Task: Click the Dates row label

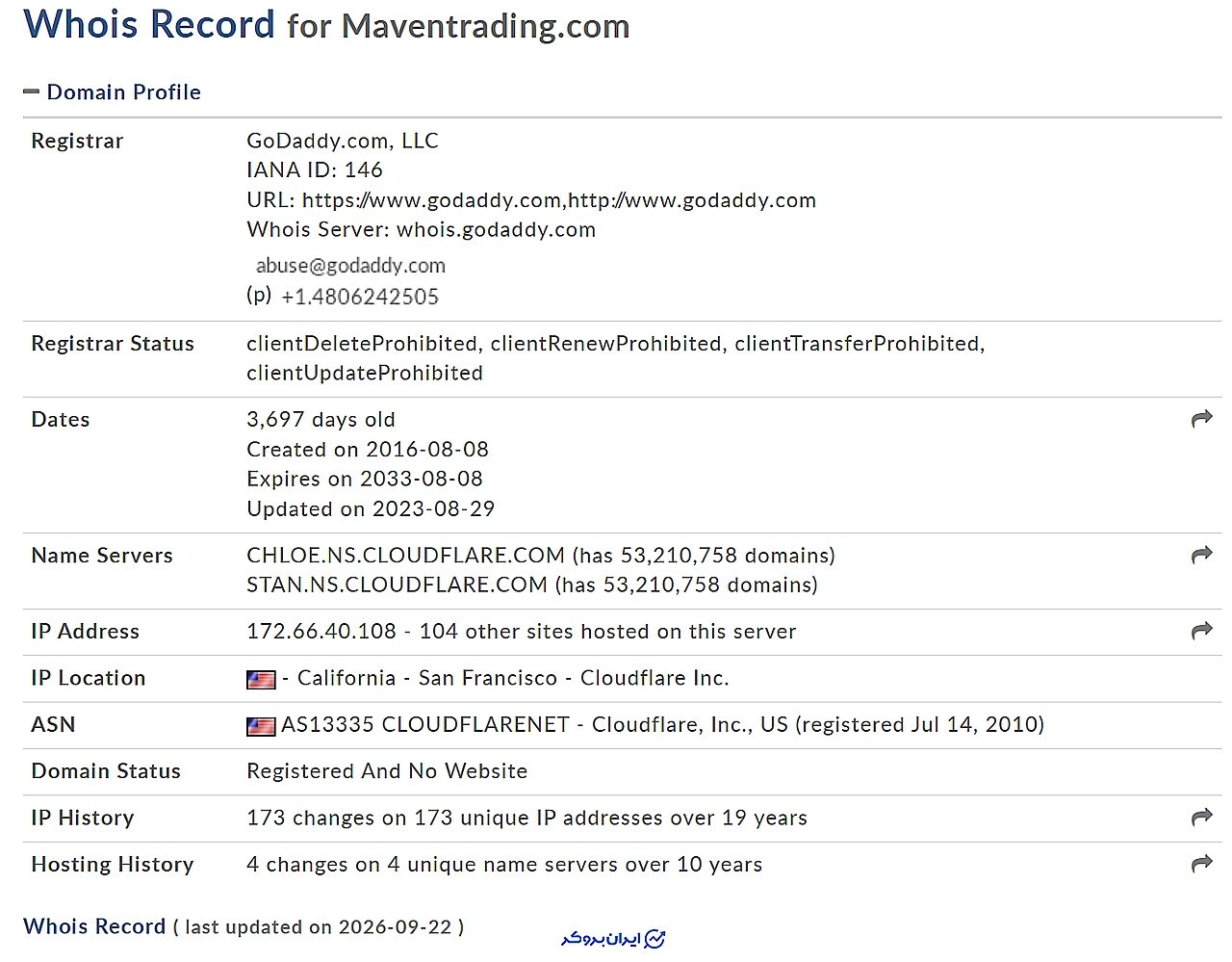Action: pos(61,420)
